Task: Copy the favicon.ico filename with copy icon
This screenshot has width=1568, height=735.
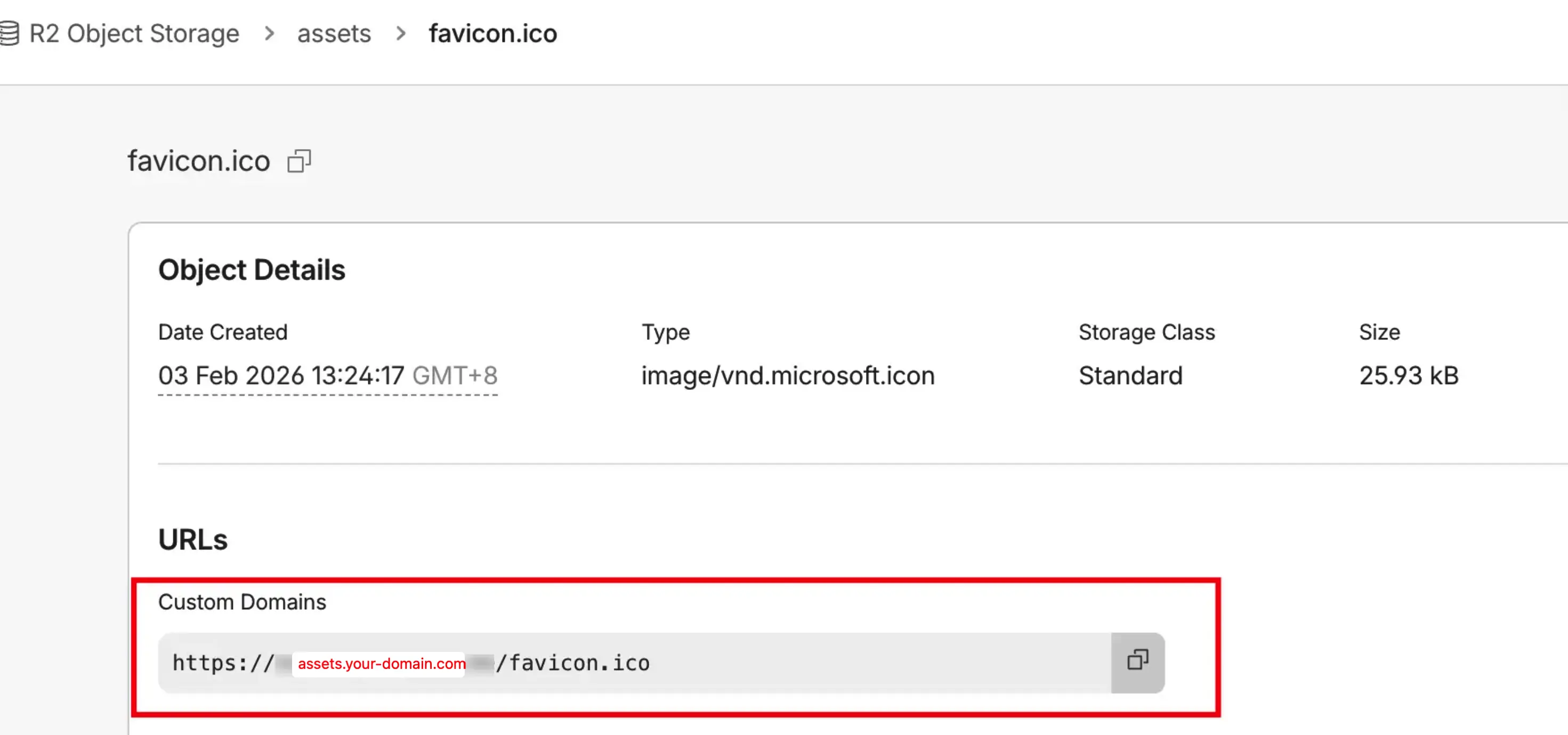Action: click(x=299, y=161)
